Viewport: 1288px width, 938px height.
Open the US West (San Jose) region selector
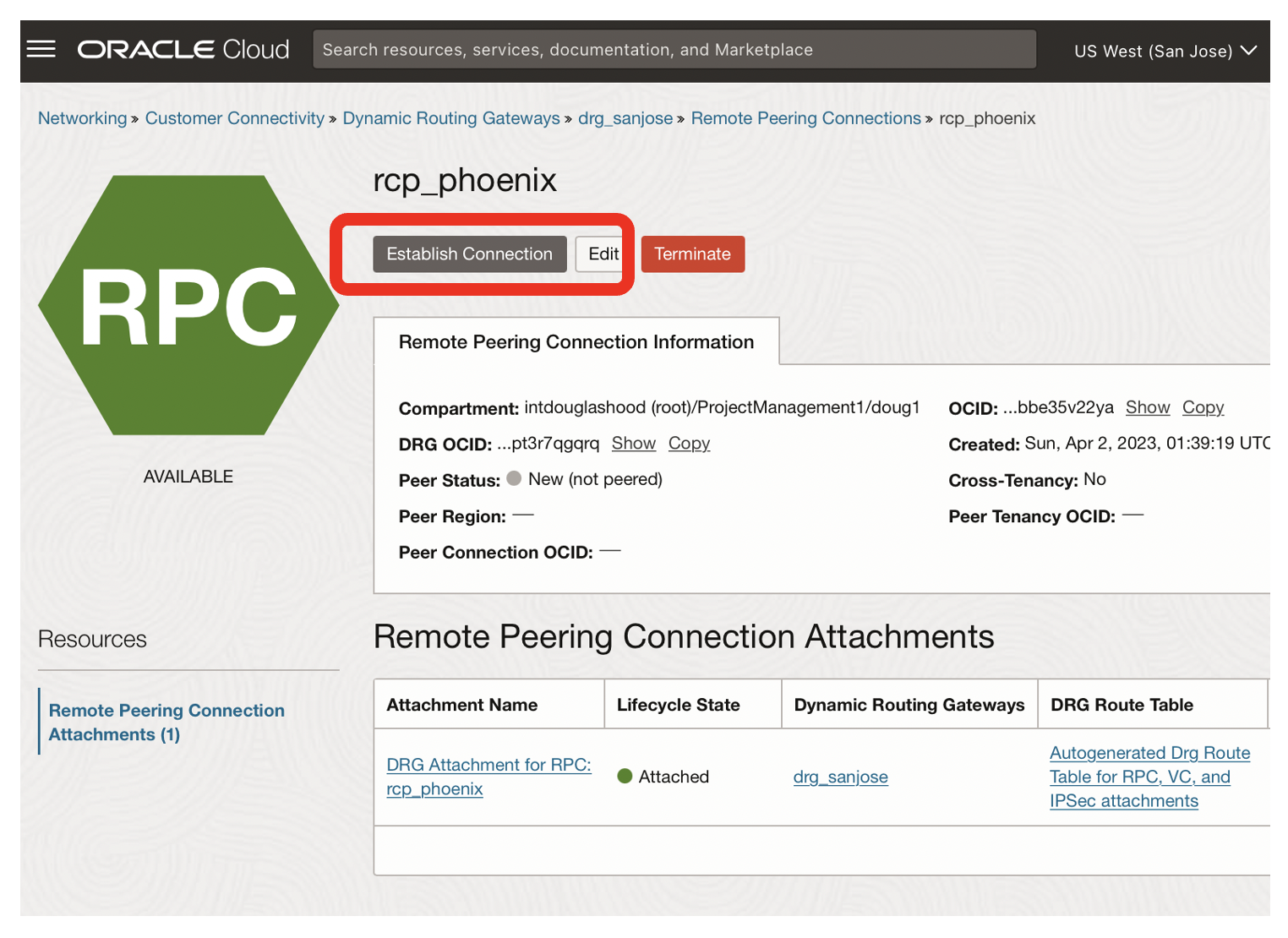click(1164, 51)
